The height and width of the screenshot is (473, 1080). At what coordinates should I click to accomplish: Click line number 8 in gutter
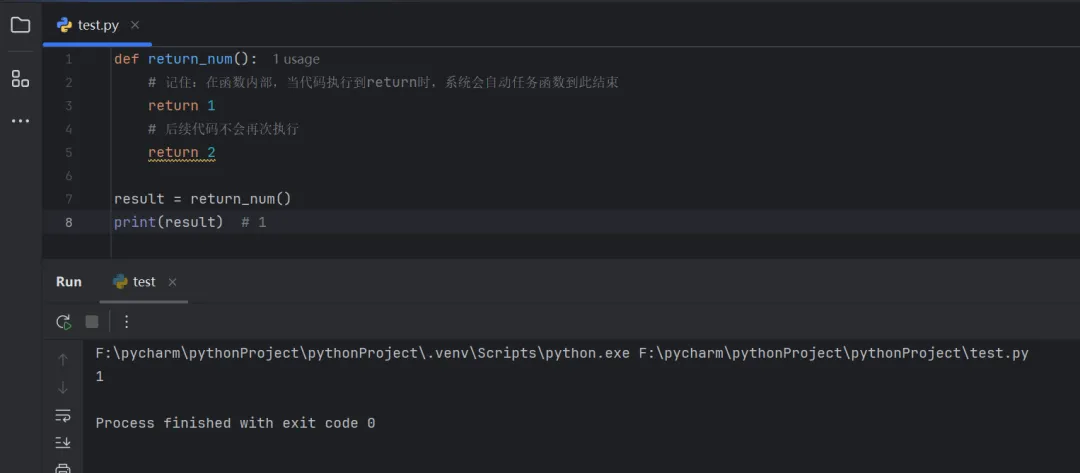[x=68, y=222]
